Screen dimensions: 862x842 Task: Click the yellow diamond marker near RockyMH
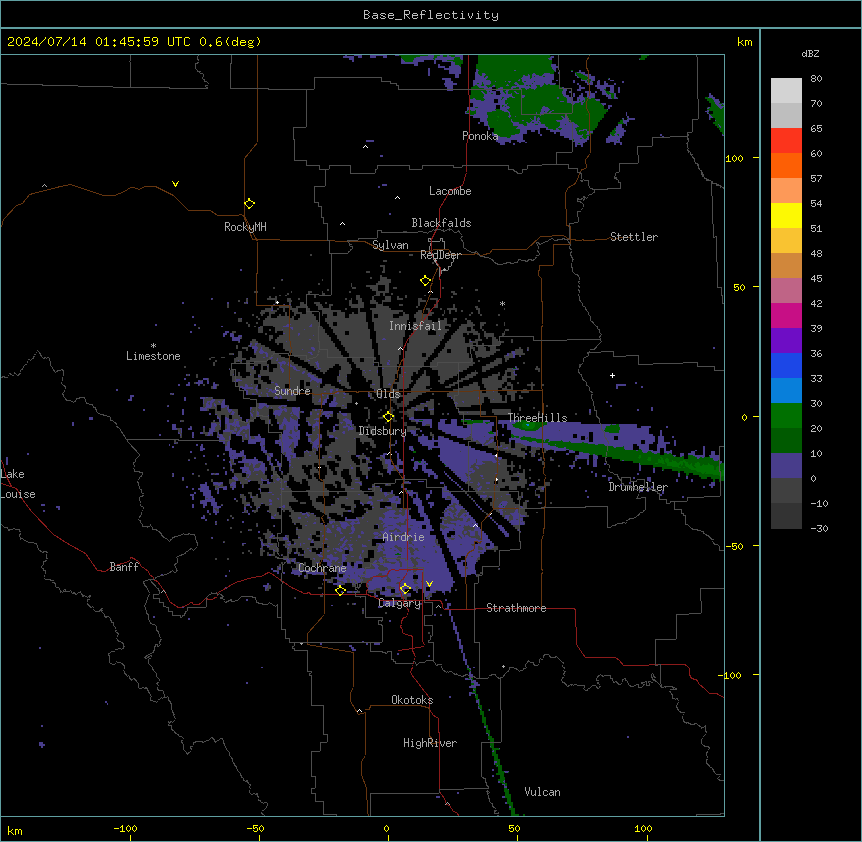tap(250, 204)
